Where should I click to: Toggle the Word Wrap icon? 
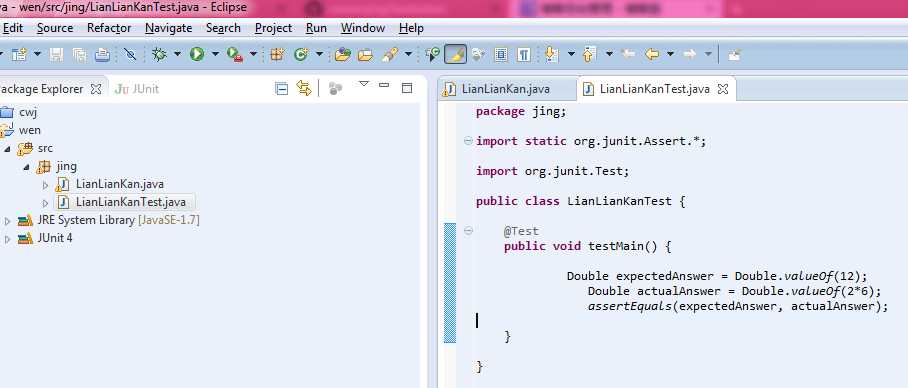[x=478, y=54]
